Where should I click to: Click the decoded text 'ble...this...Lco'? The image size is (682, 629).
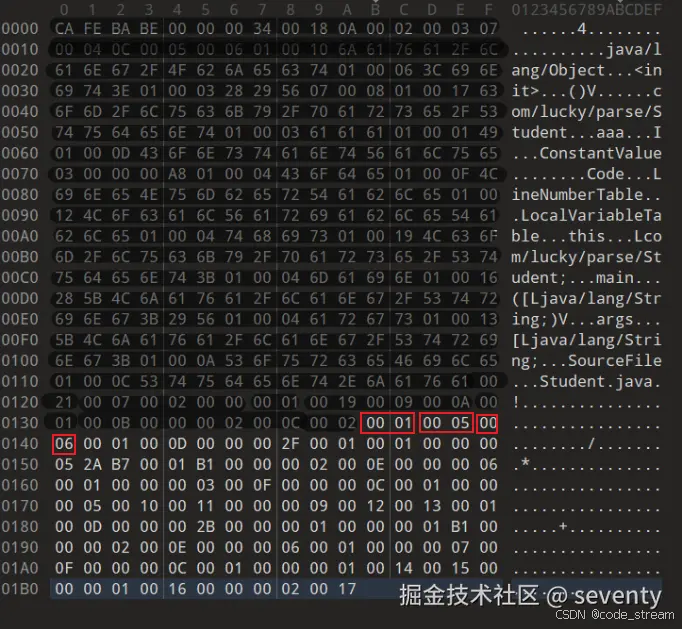[x=587, y=236]
